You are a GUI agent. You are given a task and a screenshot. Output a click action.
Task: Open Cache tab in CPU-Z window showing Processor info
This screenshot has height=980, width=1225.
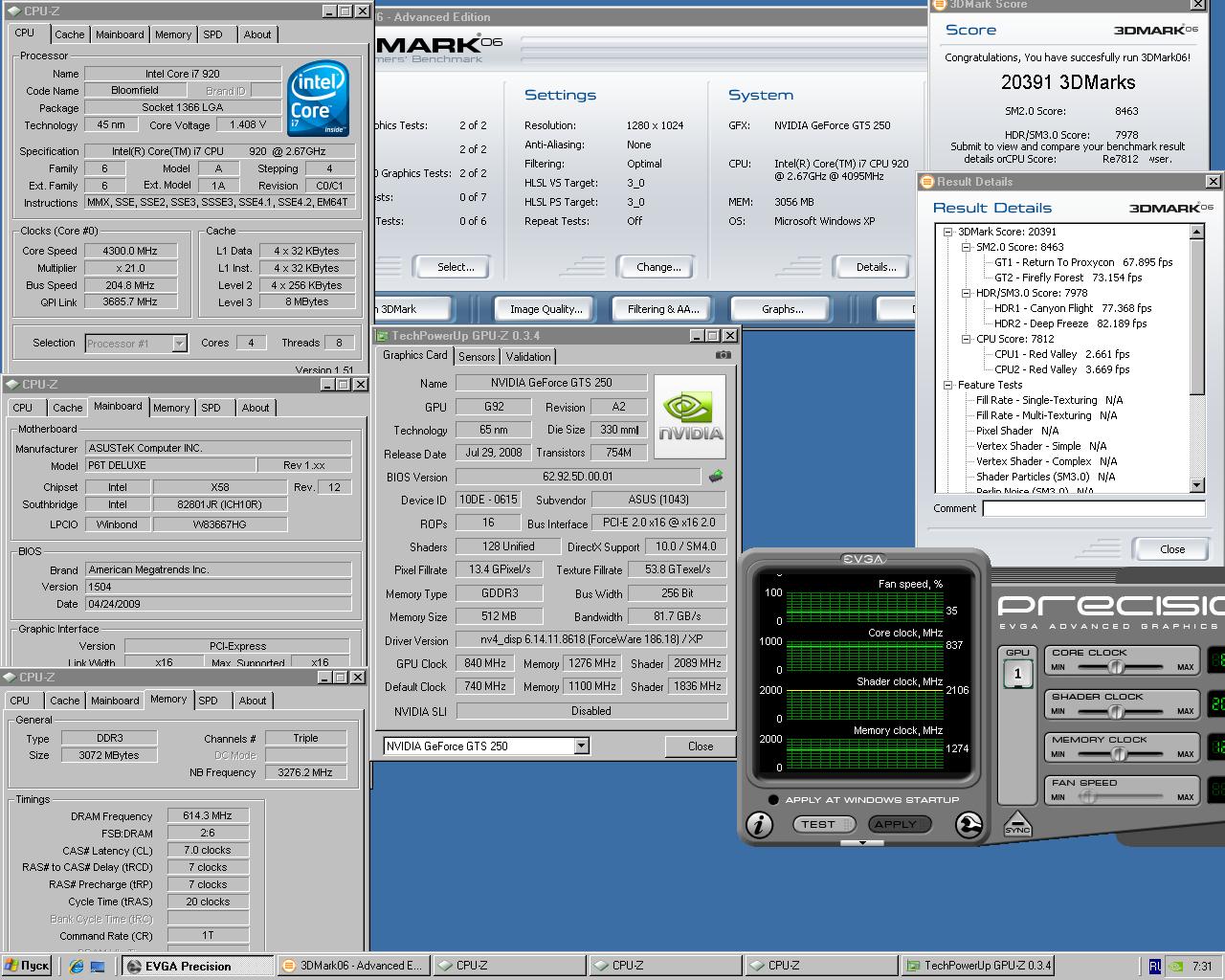(x=69, y=34)
